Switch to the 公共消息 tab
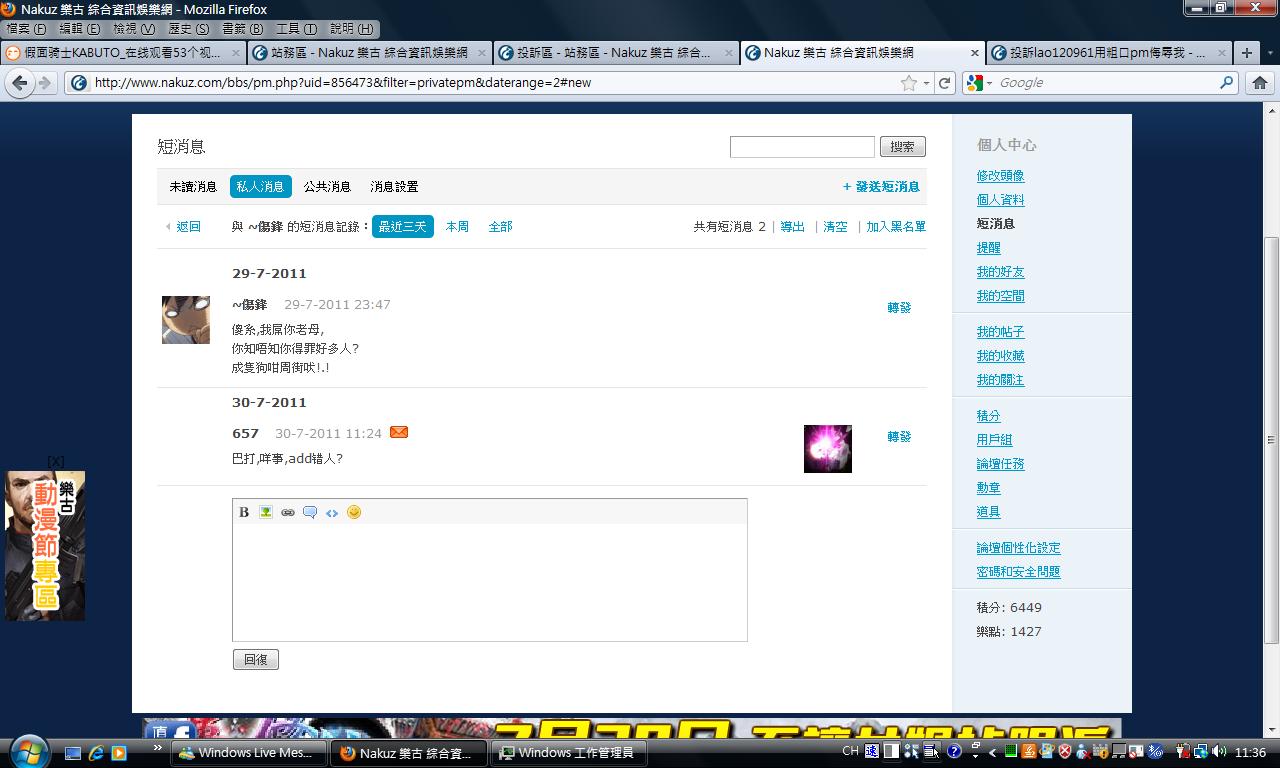Viewport: 1280px width, 768px height. click(x=327, y=187)
